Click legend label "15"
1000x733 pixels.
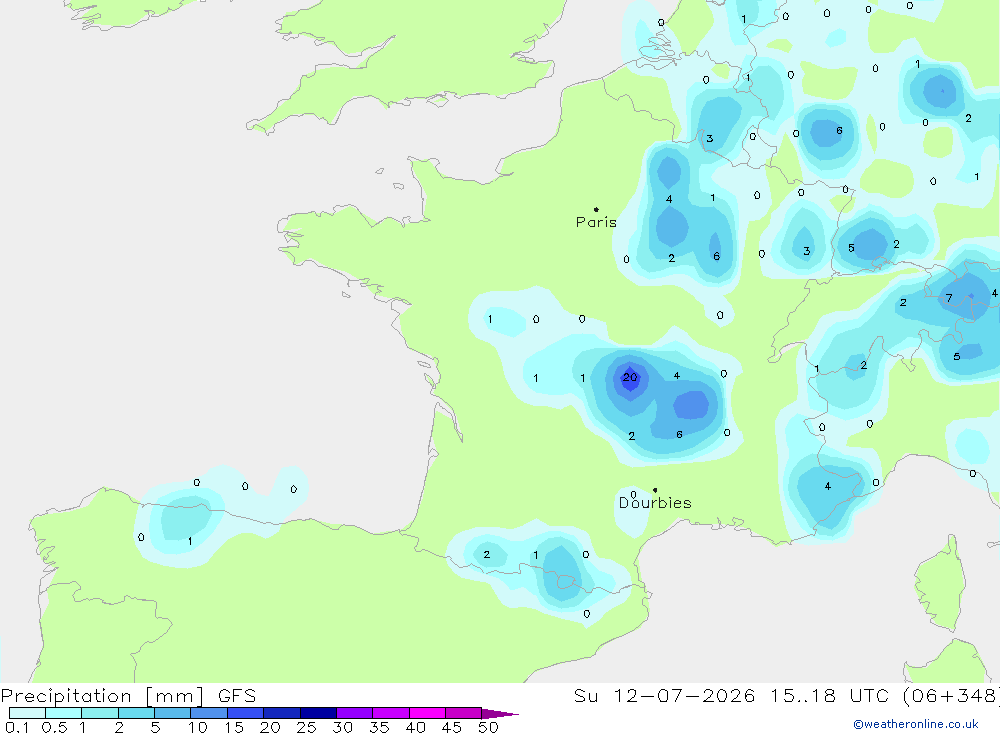coord(234,727)
